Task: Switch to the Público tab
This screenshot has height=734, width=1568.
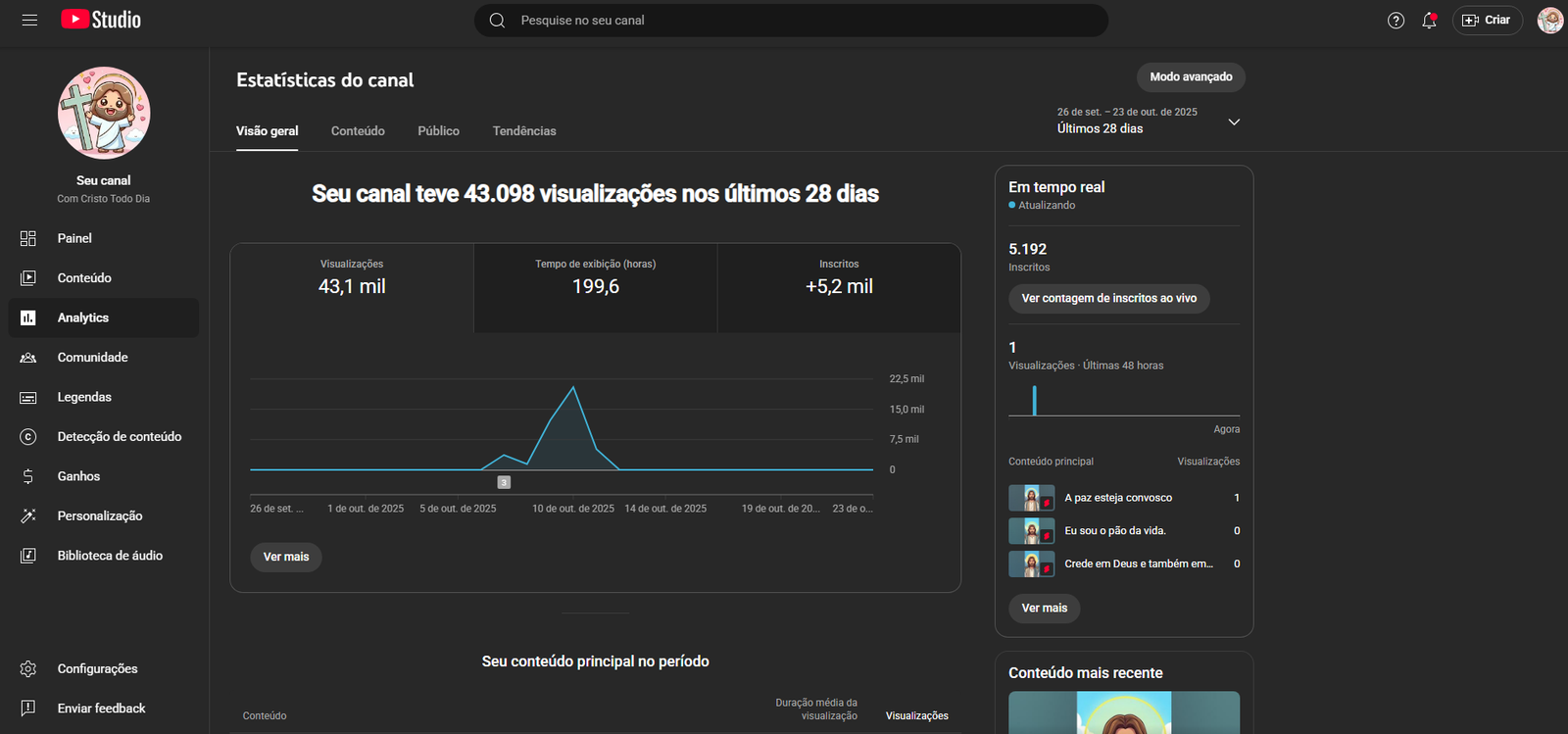Action: [x=438, y=131]
